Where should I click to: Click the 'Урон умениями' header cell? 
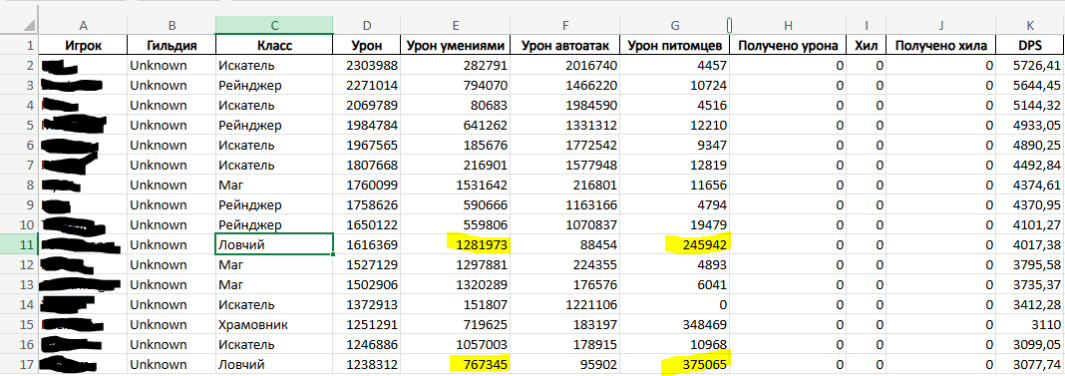[456, 45]
